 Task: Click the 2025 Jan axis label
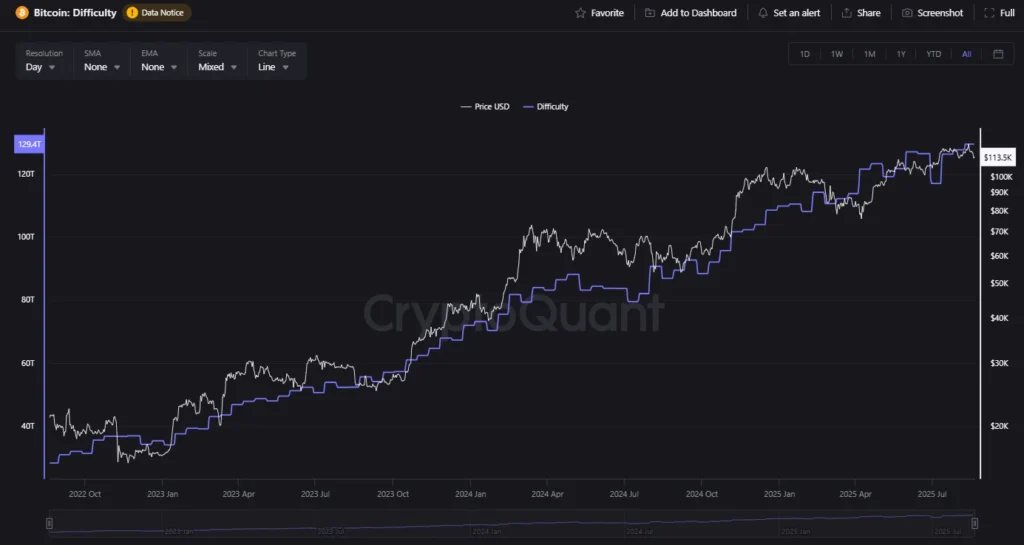[x=779, y=494]
